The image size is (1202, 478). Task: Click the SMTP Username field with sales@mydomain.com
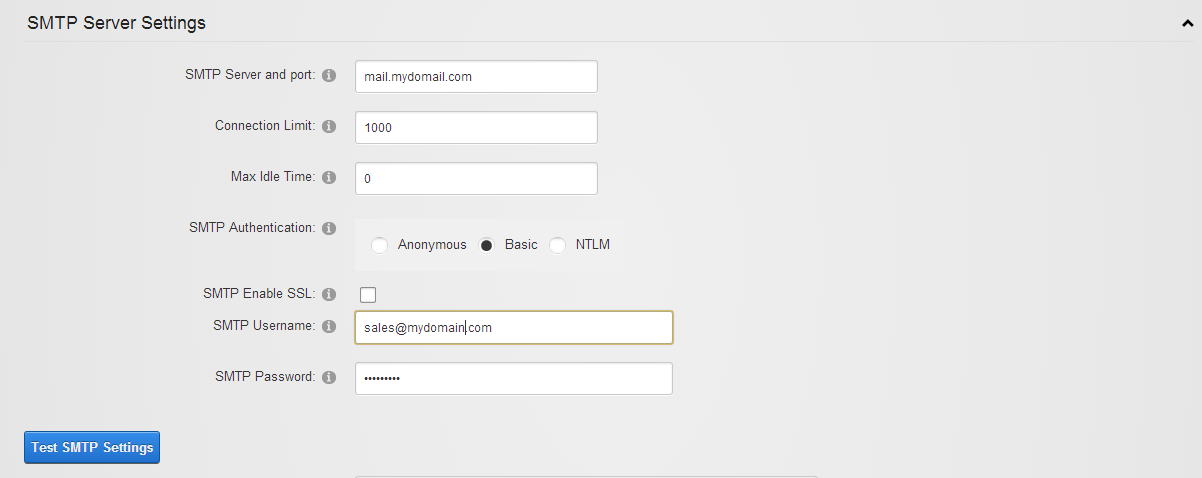(x=514, y=327)
